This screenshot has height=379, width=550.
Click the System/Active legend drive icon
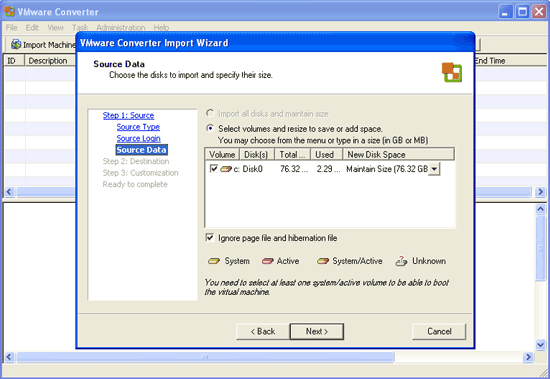[323, 261]
